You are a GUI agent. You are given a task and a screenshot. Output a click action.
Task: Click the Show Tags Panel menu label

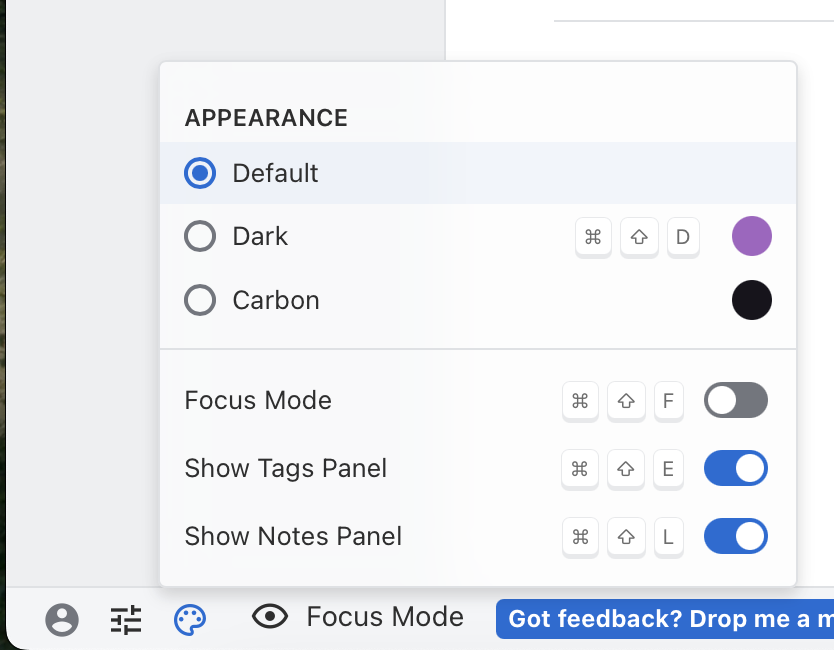286,468
